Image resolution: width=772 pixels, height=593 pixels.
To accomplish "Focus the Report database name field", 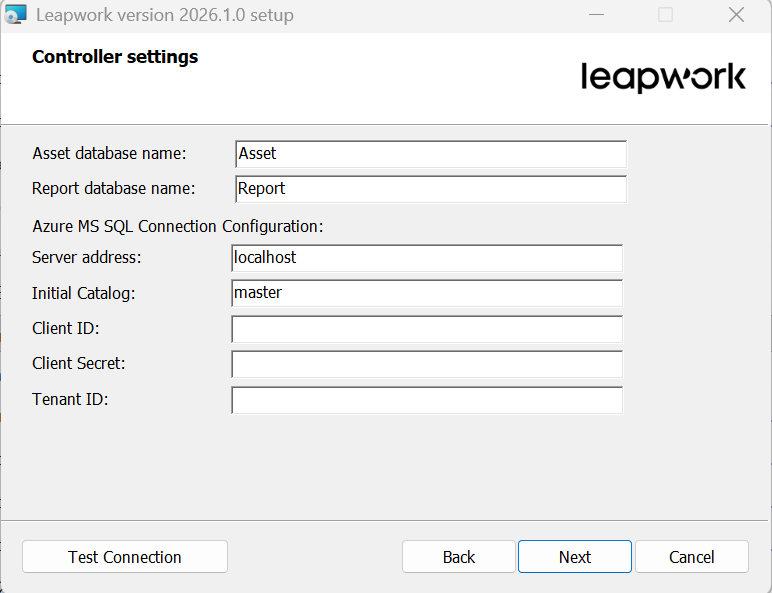I will click(431, 189).
